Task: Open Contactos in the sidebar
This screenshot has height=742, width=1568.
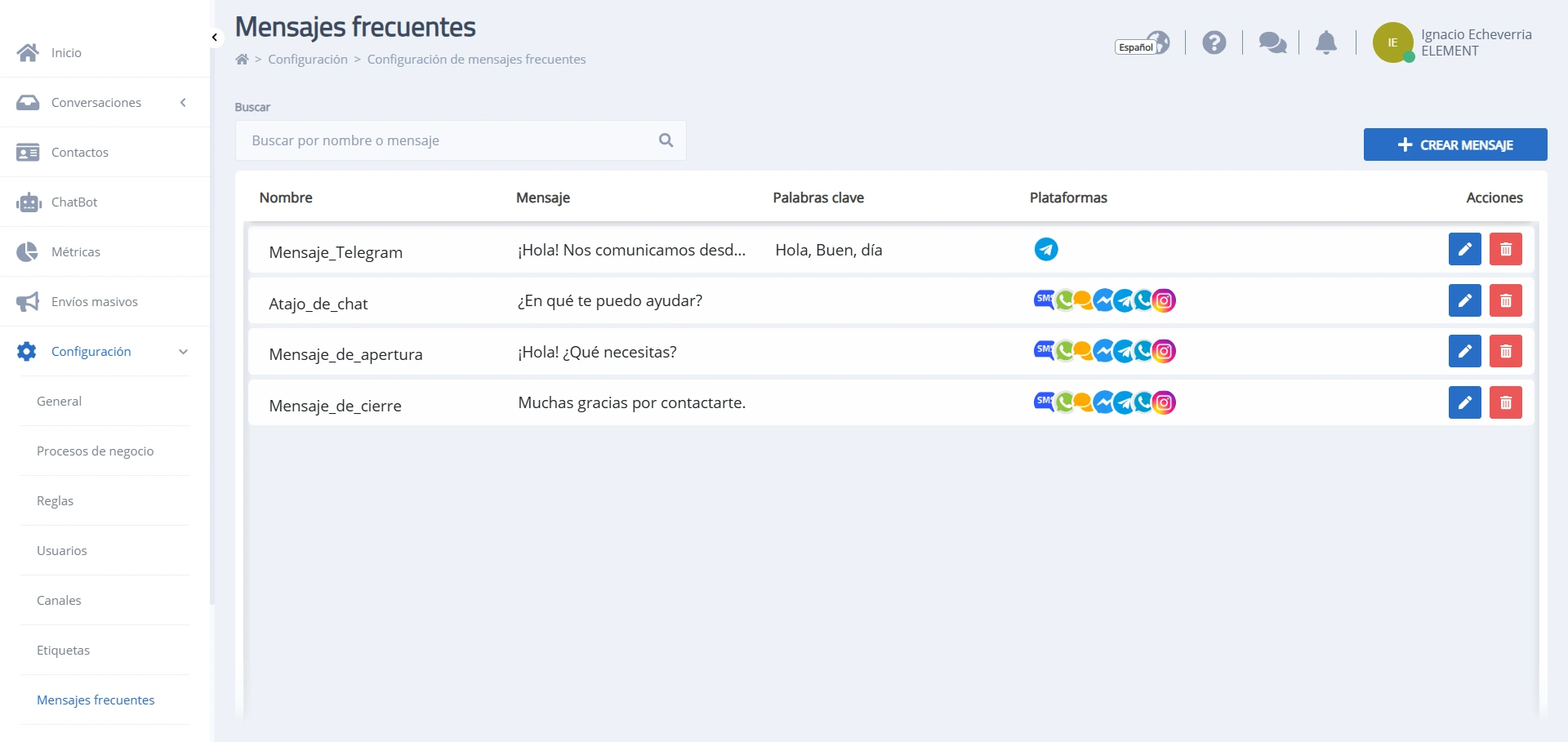Action: (x=80, y=153)
